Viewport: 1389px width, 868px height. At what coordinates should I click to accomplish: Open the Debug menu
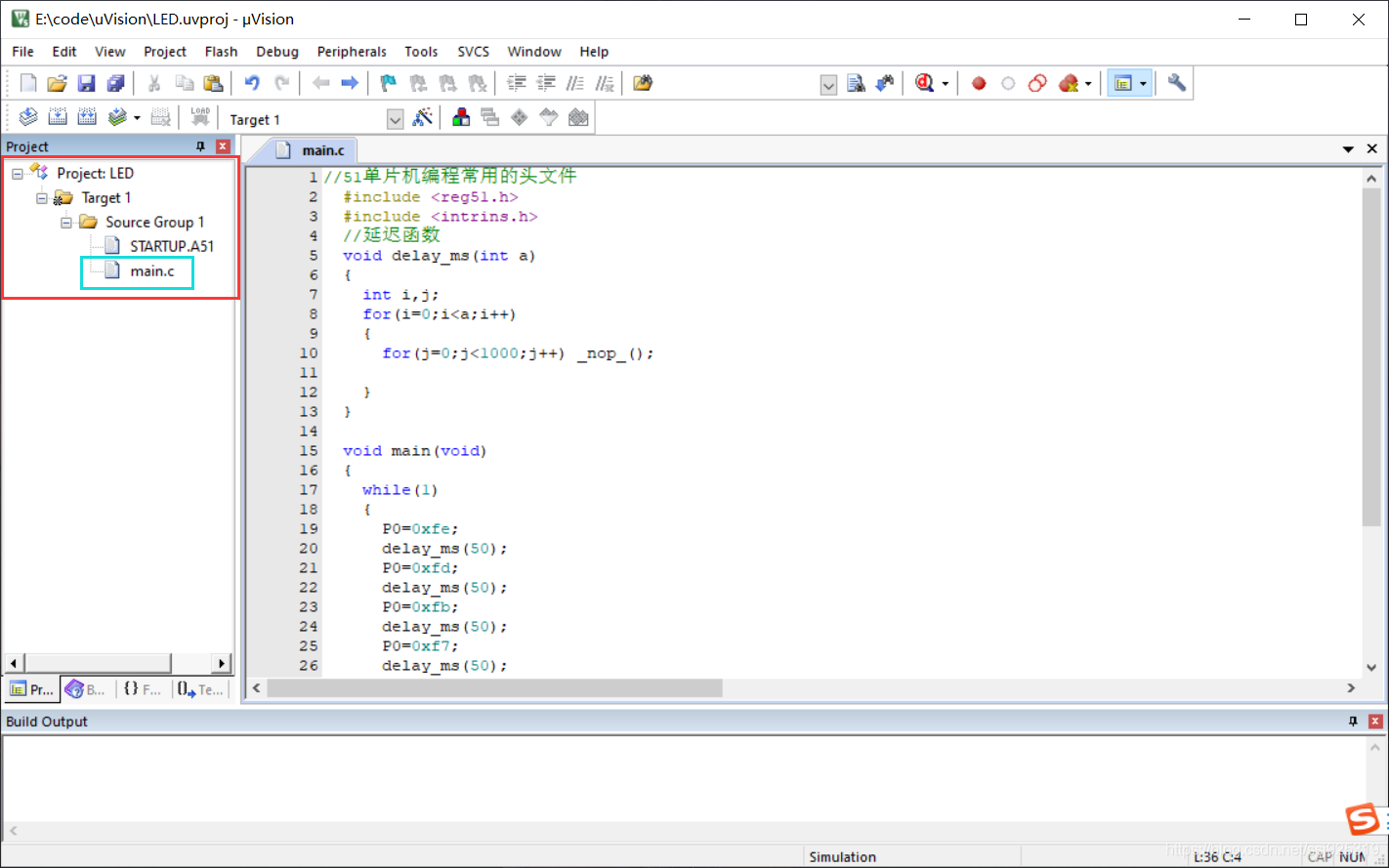click(x=277, y=52)
